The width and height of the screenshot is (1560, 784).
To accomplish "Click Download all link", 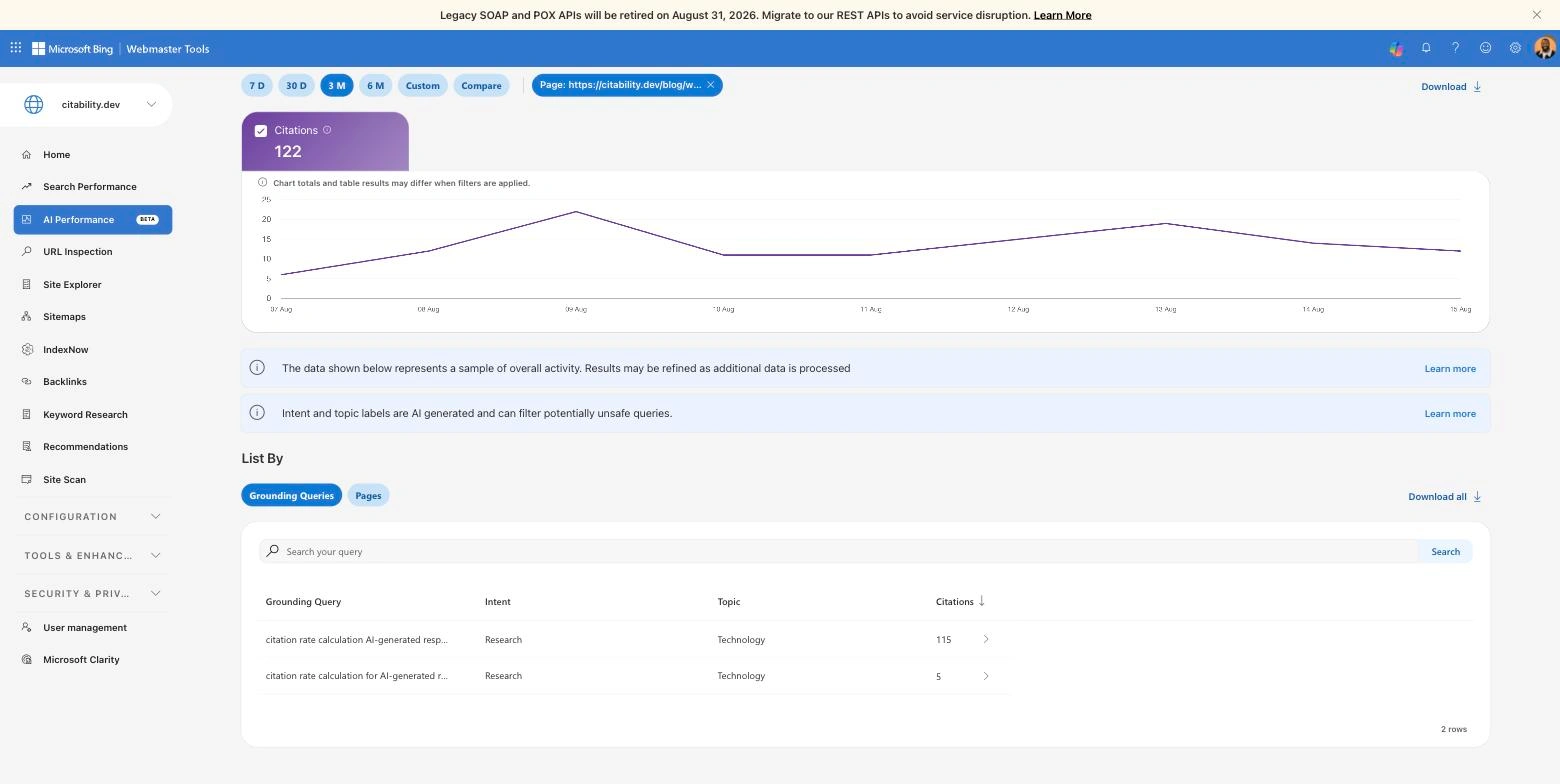I will coord(1444,497).
